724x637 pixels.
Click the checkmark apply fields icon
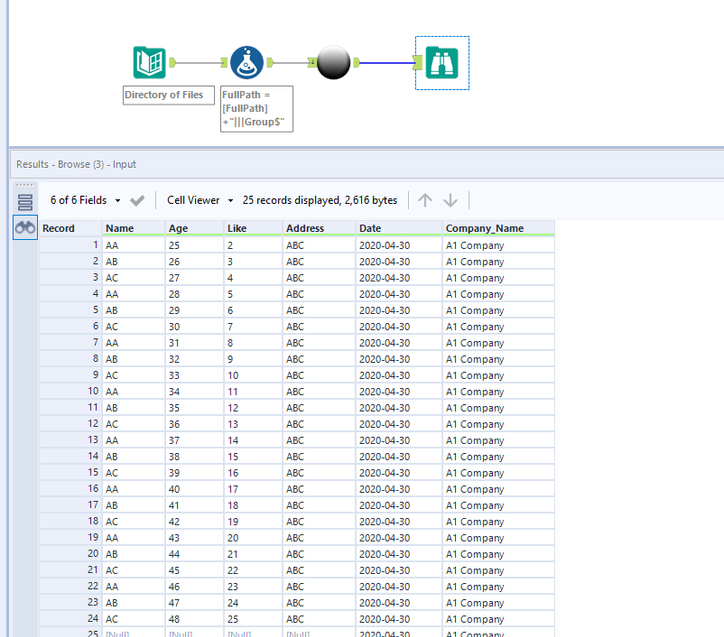click(137, 200)
